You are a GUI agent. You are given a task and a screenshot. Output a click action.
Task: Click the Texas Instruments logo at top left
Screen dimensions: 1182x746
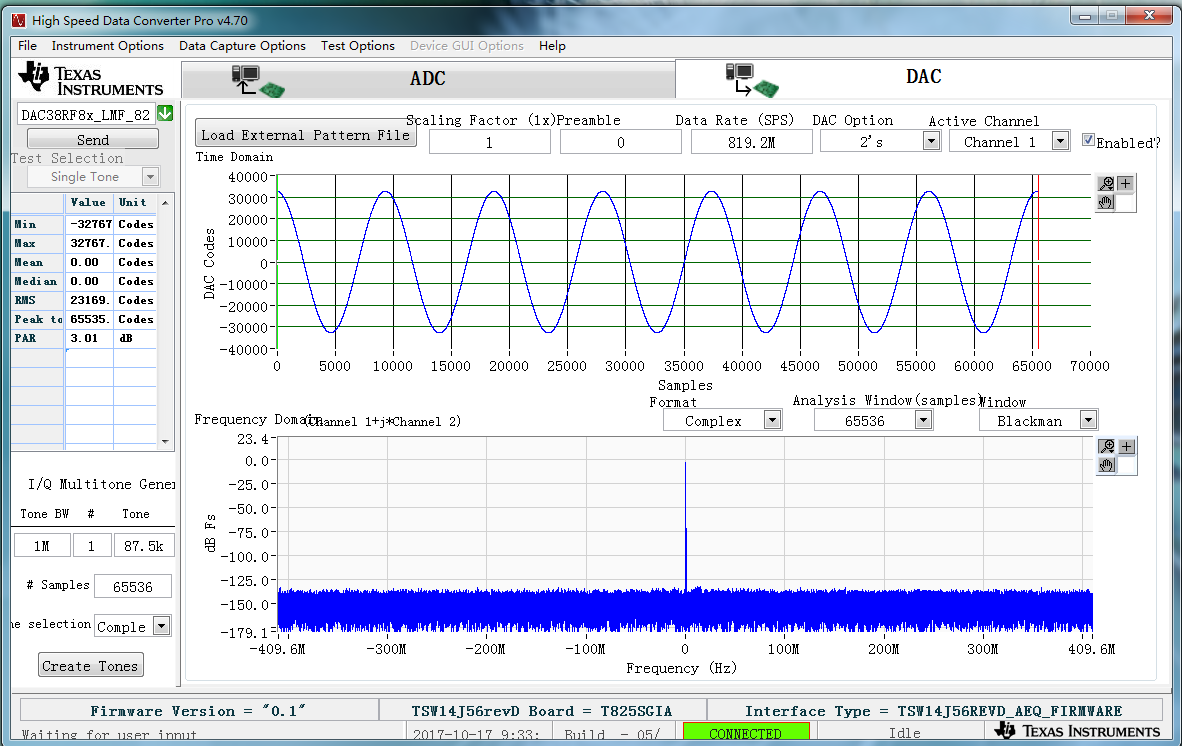pyautogui.click(x=90, y=80)
